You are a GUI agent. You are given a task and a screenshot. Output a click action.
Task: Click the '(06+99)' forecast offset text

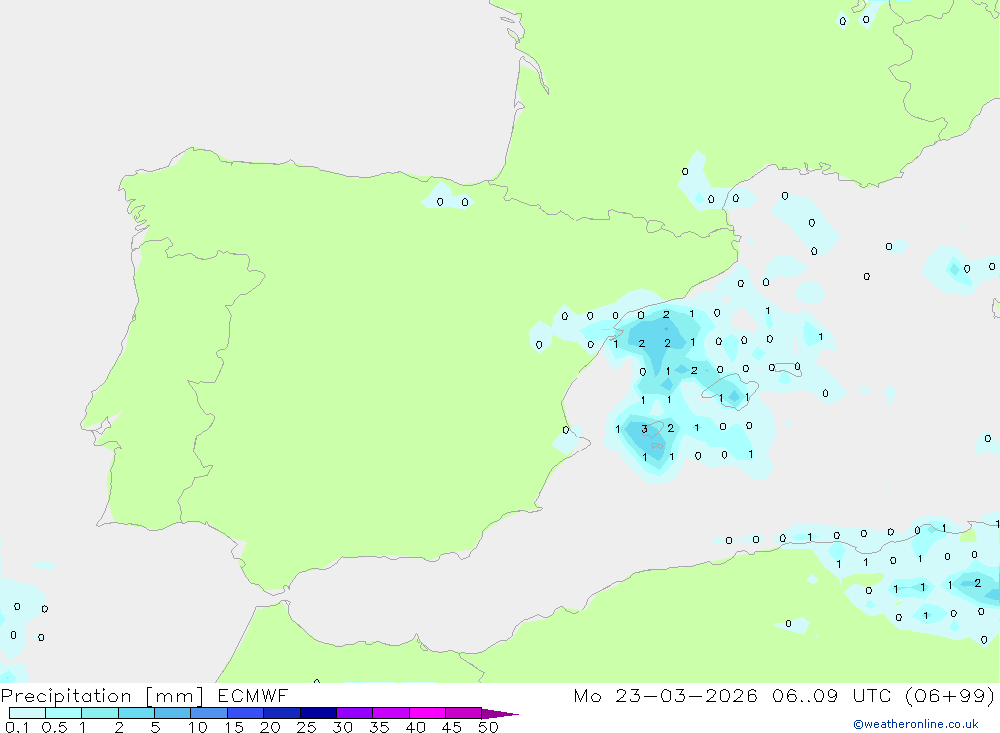tap(950, 695)
